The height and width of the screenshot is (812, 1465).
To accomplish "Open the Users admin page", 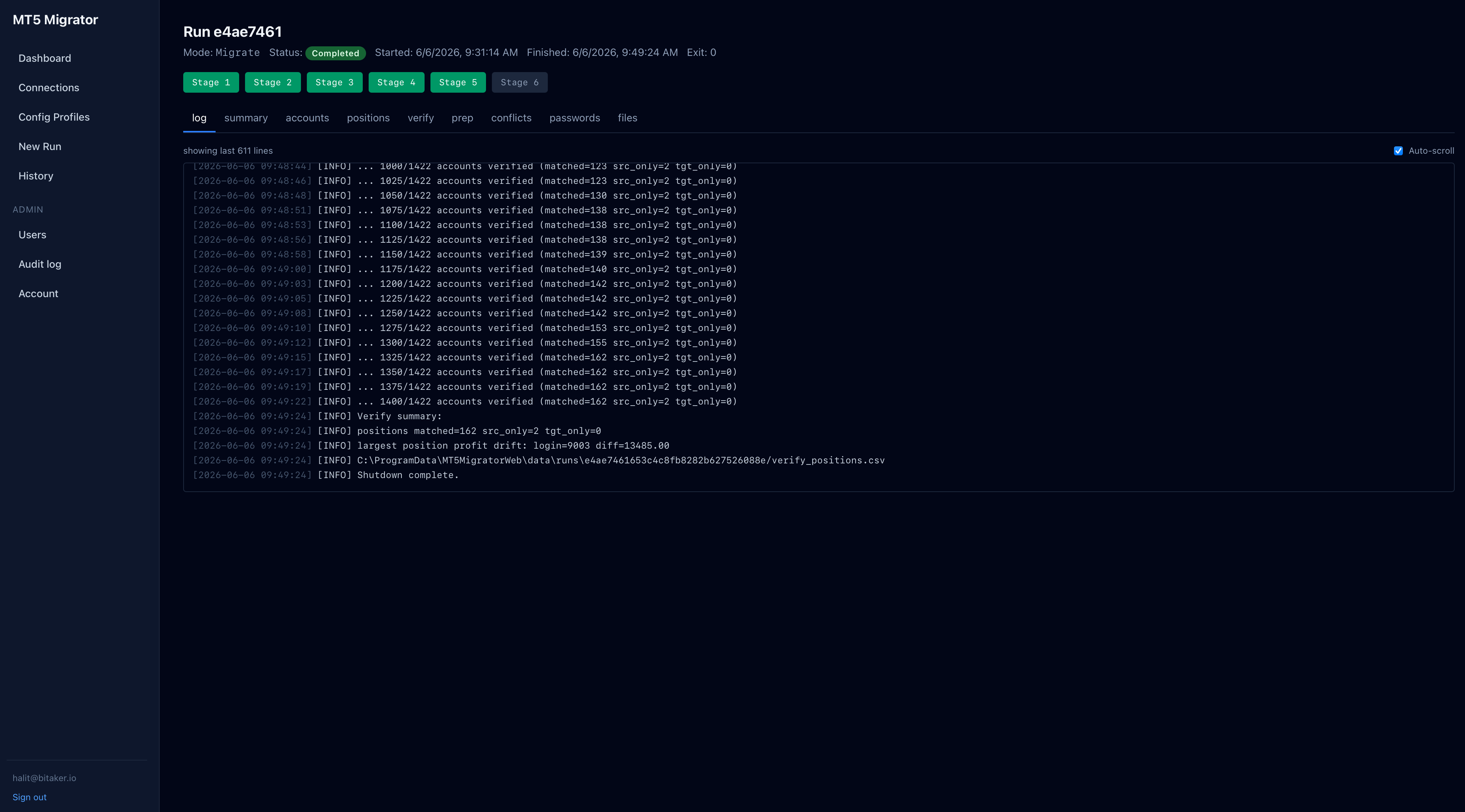I will [32, 235].
